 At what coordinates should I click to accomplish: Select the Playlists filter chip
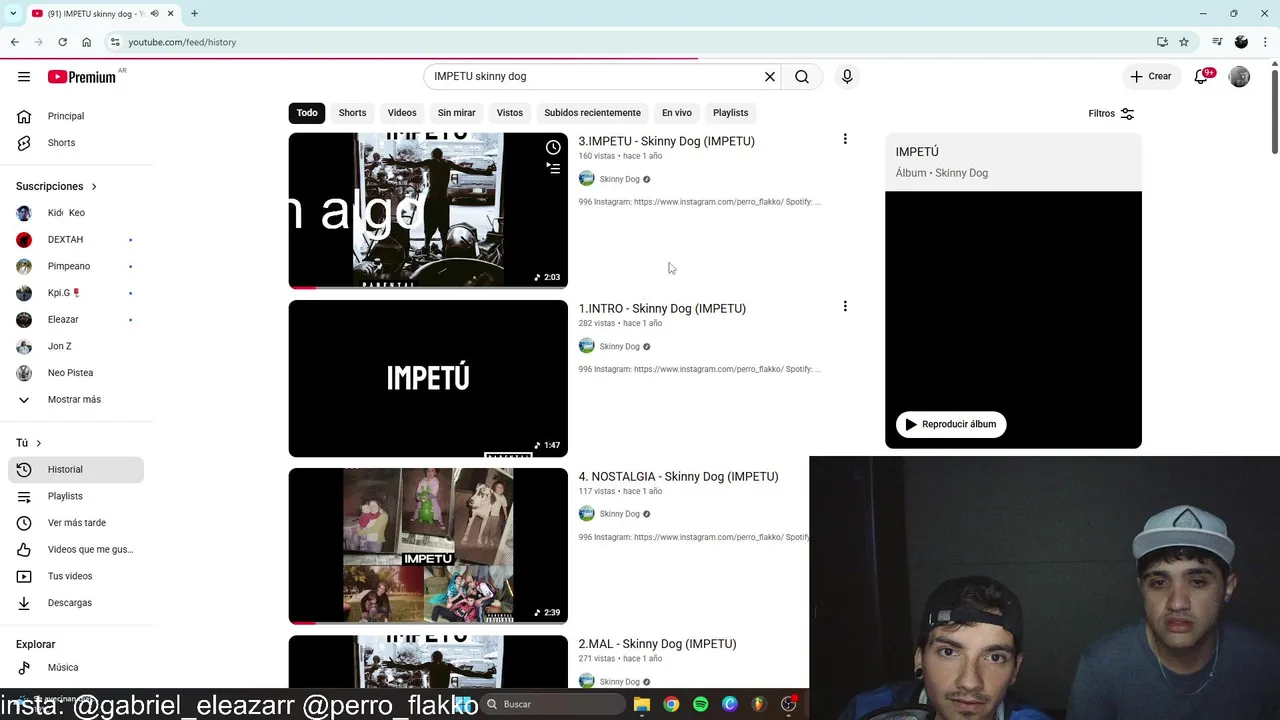click(x=730, y=113)
